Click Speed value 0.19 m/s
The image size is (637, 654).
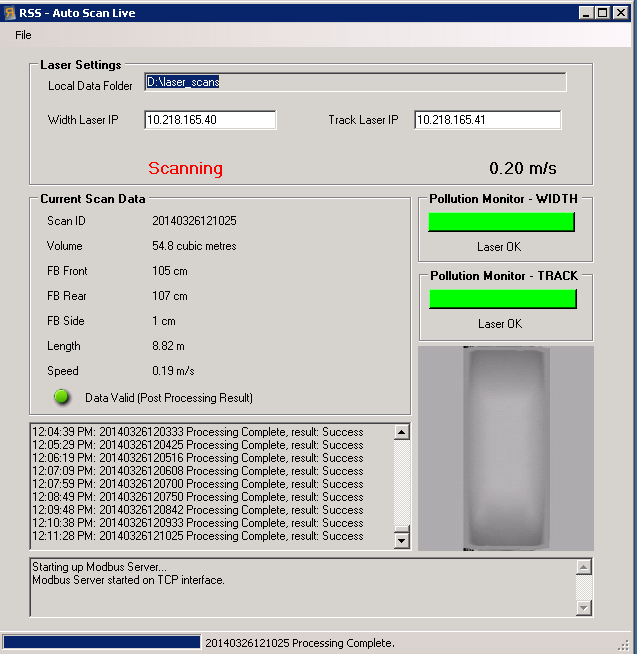173,371
